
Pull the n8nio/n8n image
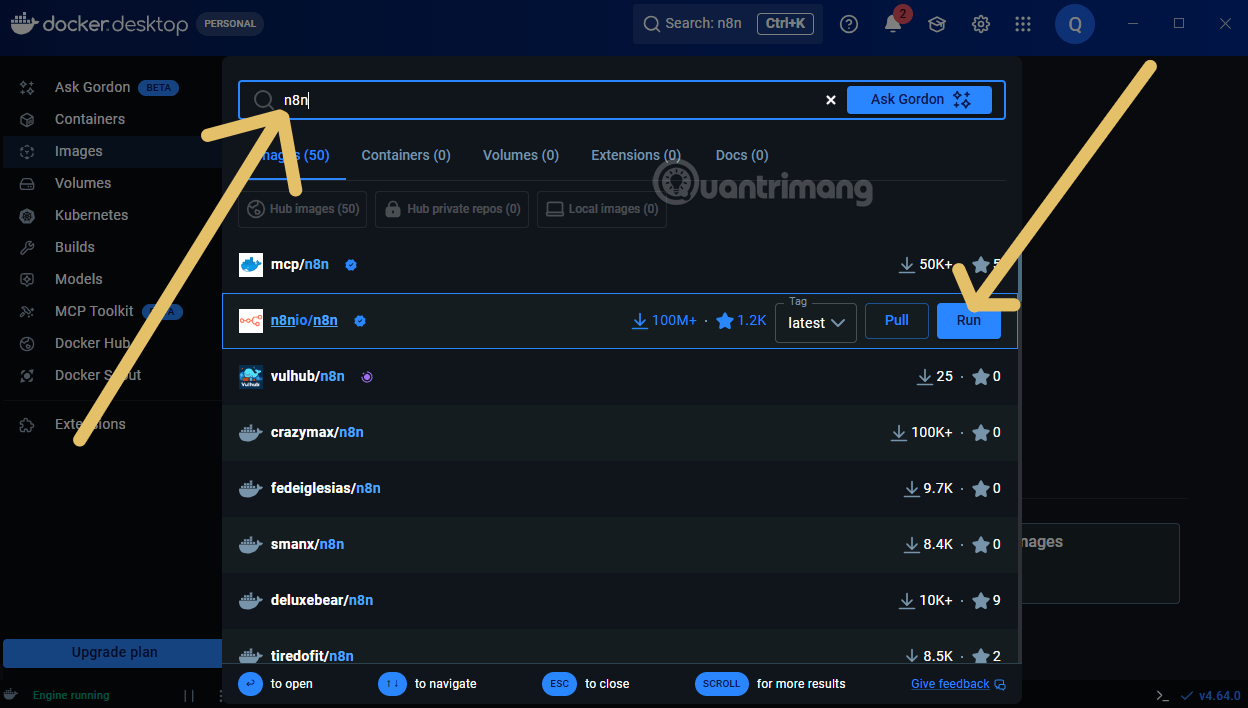coord(897,321)
